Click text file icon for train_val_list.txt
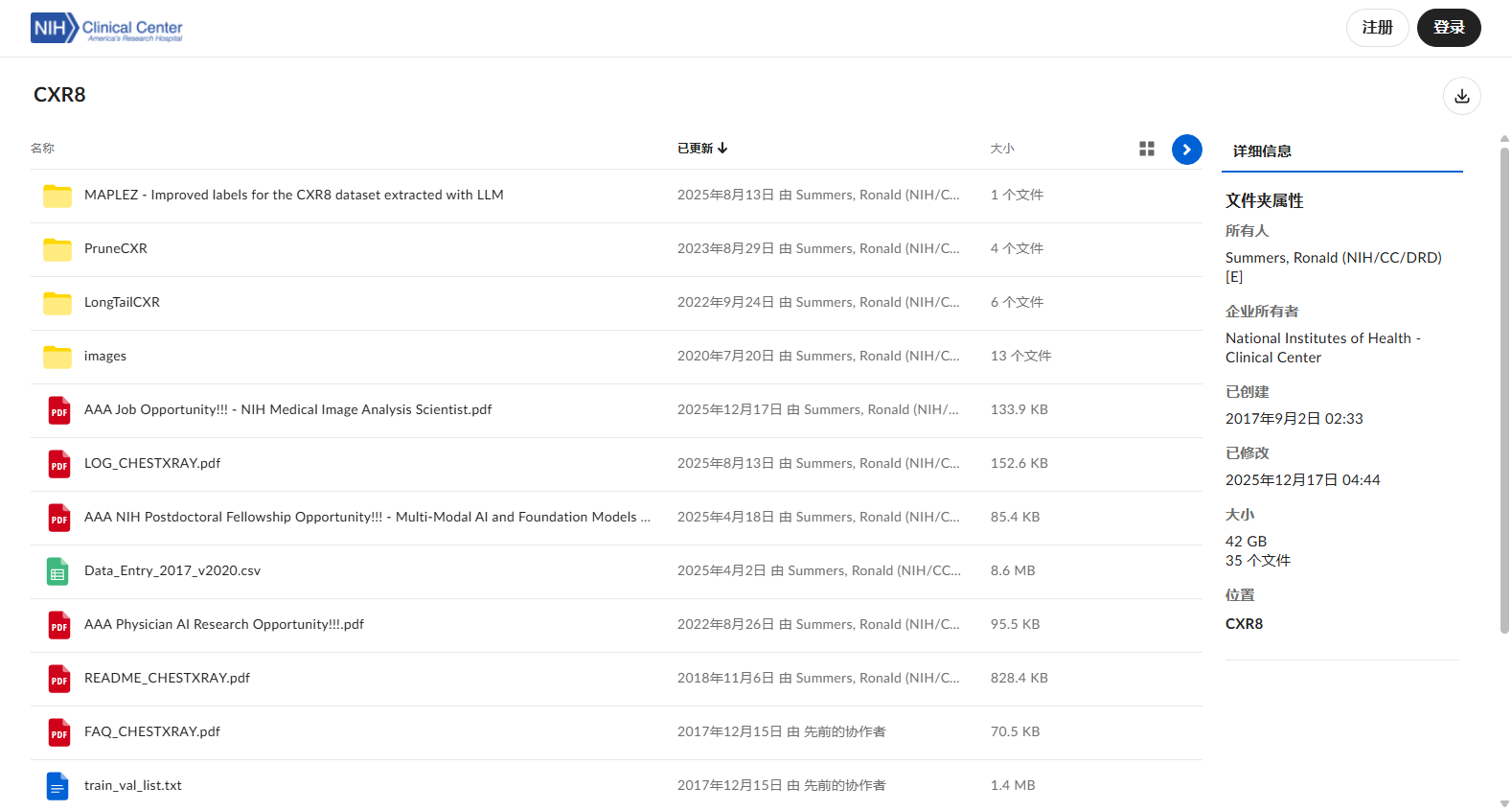 point(57,786)
